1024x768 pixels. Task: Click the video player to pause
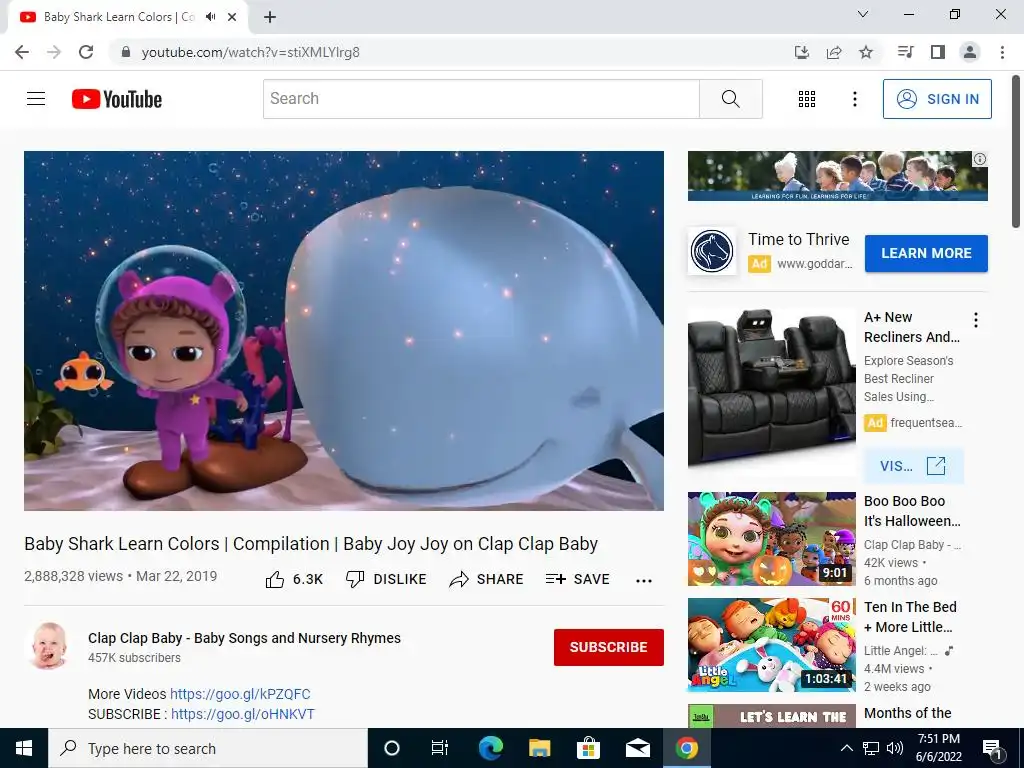(x=344, y=330)
